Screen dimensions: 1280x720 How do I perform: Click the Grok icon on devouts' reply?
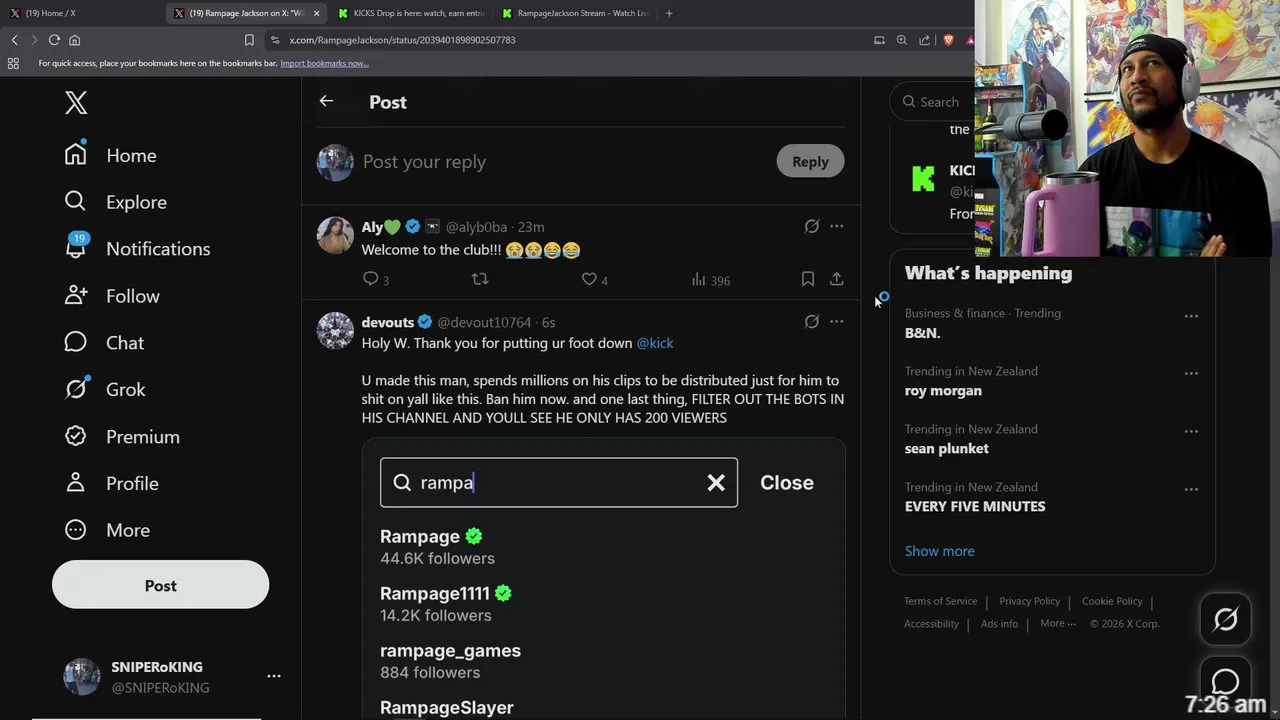click(x=812, y=321)
